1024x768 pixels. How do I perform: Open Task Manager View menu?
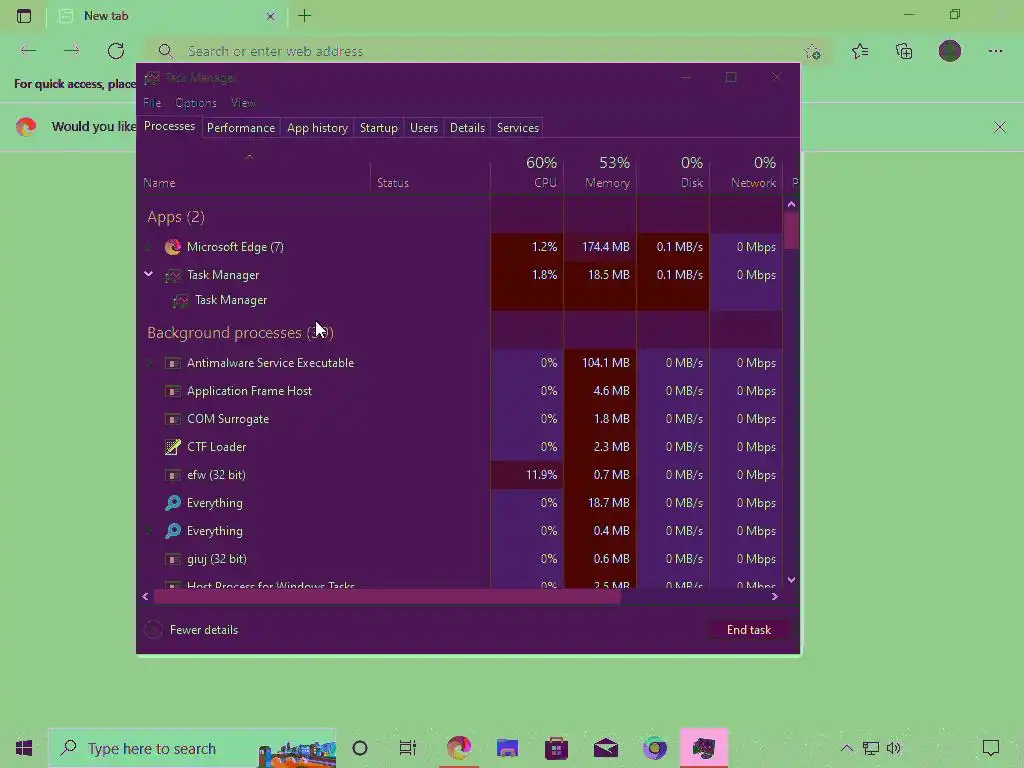point(244,103)
